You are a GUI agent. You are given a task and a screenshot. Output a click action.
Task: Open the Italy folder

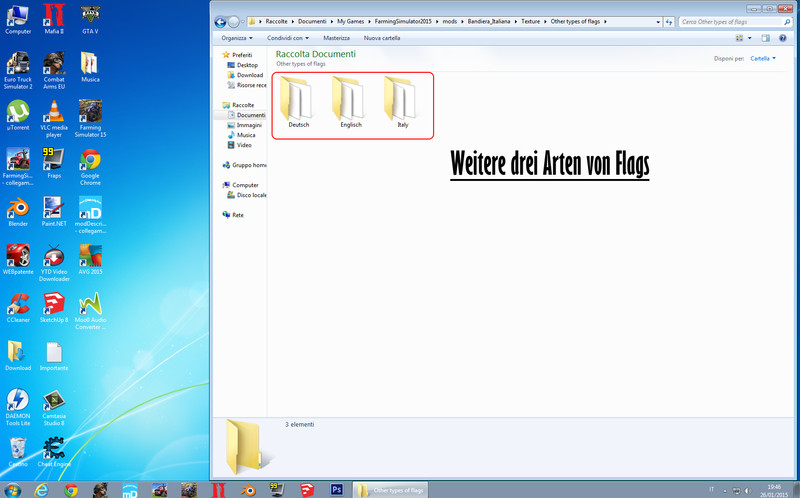(x=402, y=101)
